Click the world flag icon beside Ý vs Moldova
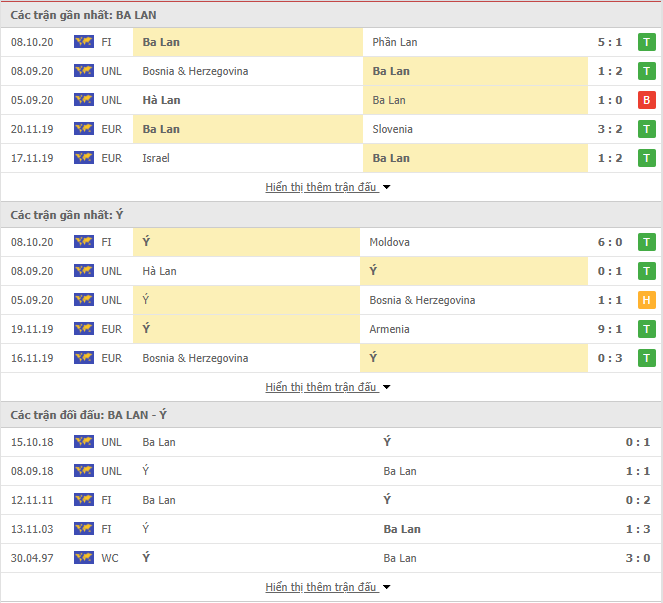Image resolution: width=663 pixels, height=603 pixels. point(84,242)
